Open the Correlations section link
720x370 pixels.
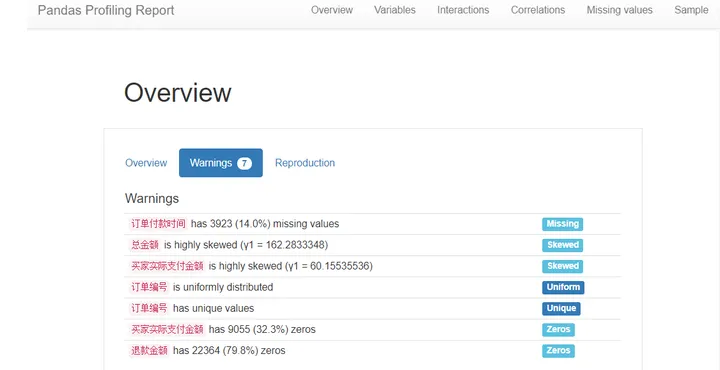tap(538, 10)
